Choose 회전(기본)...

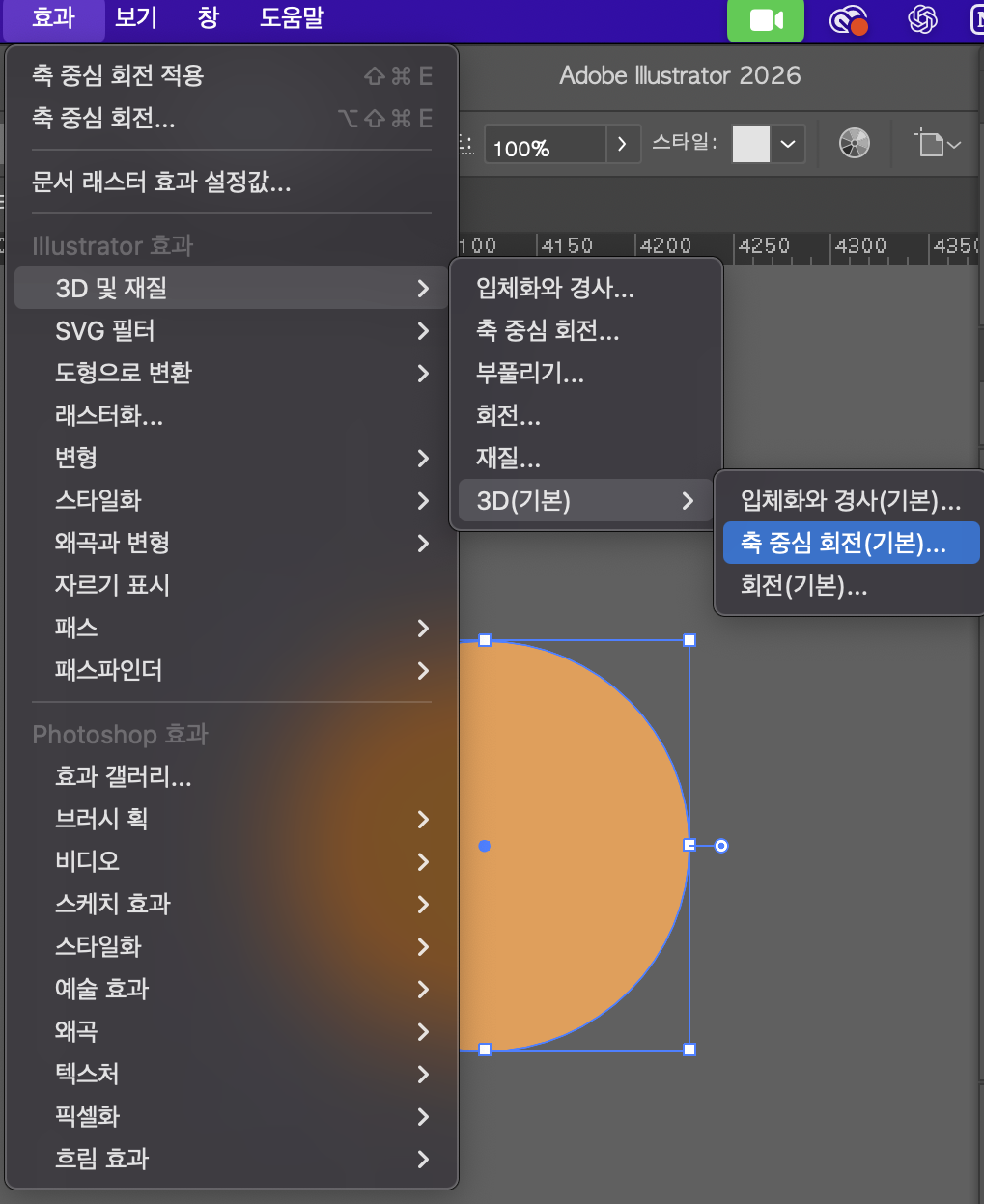point(851,585)
